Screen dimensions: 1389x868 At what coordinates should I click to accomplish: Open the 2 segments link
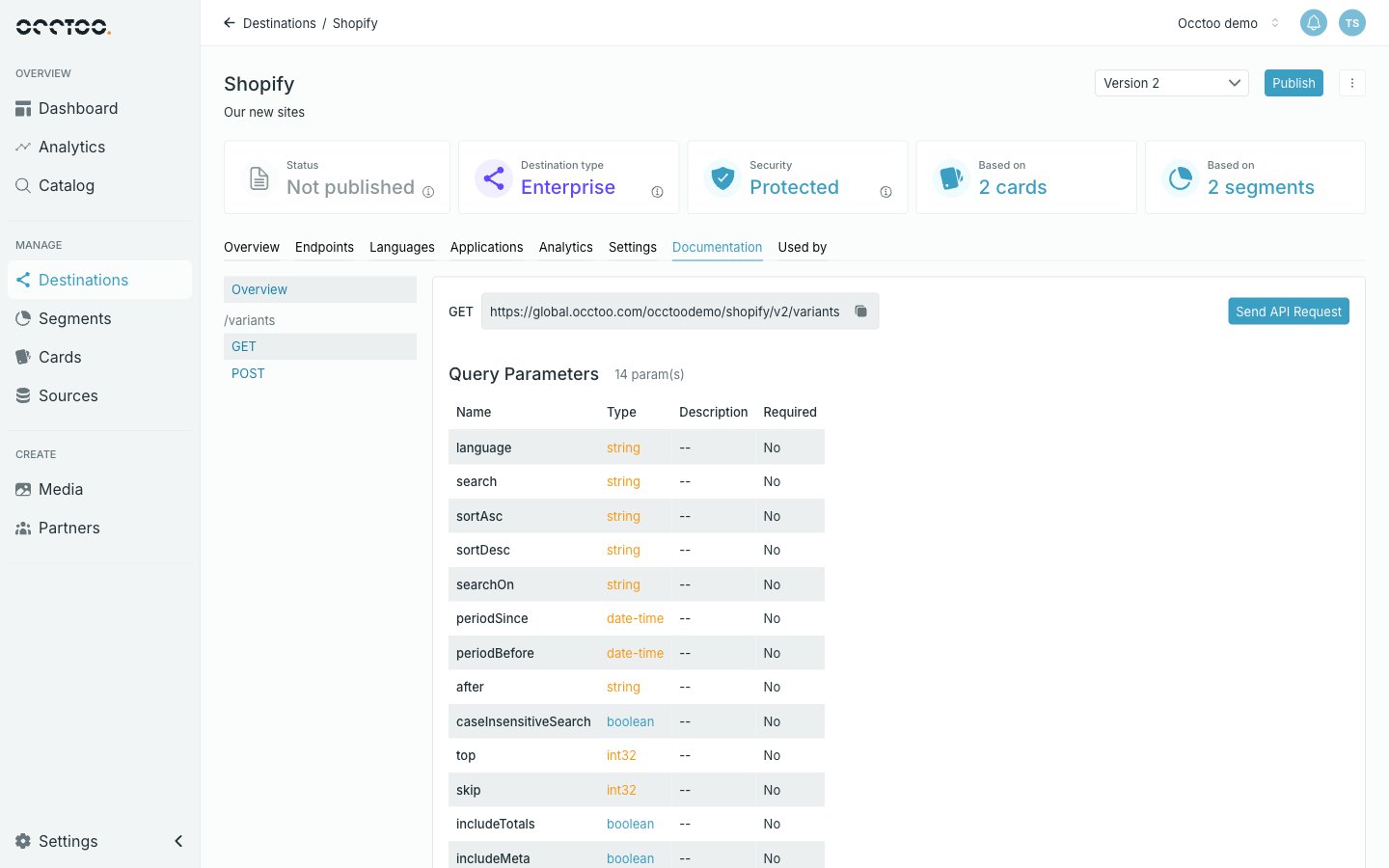coord(1261,187)
